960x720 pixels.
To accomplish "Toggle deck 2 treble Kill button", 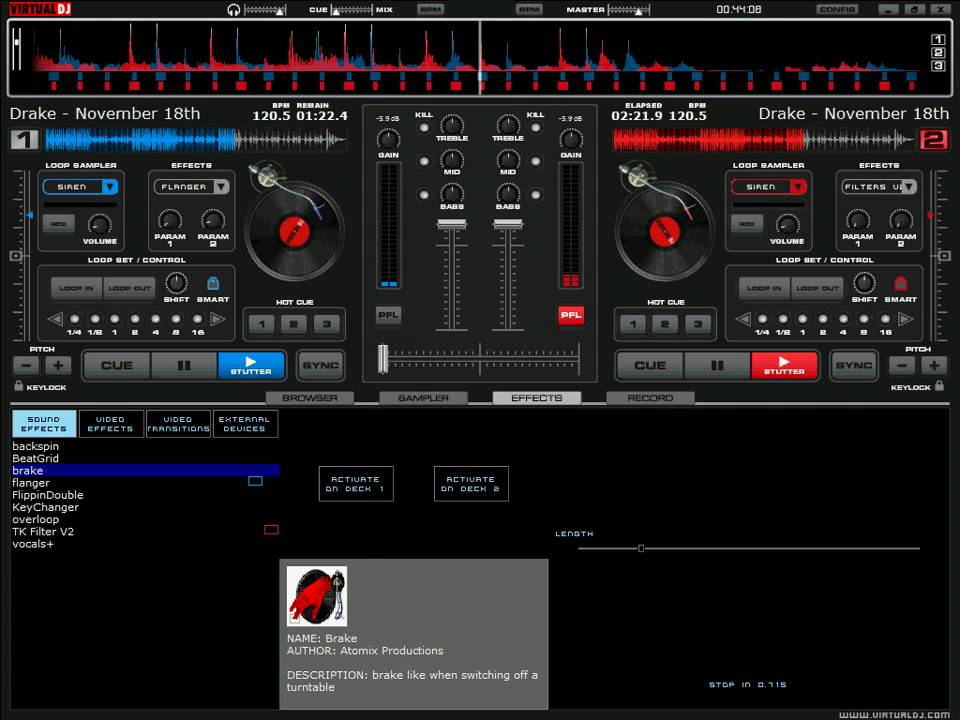I will click(536, 127).
